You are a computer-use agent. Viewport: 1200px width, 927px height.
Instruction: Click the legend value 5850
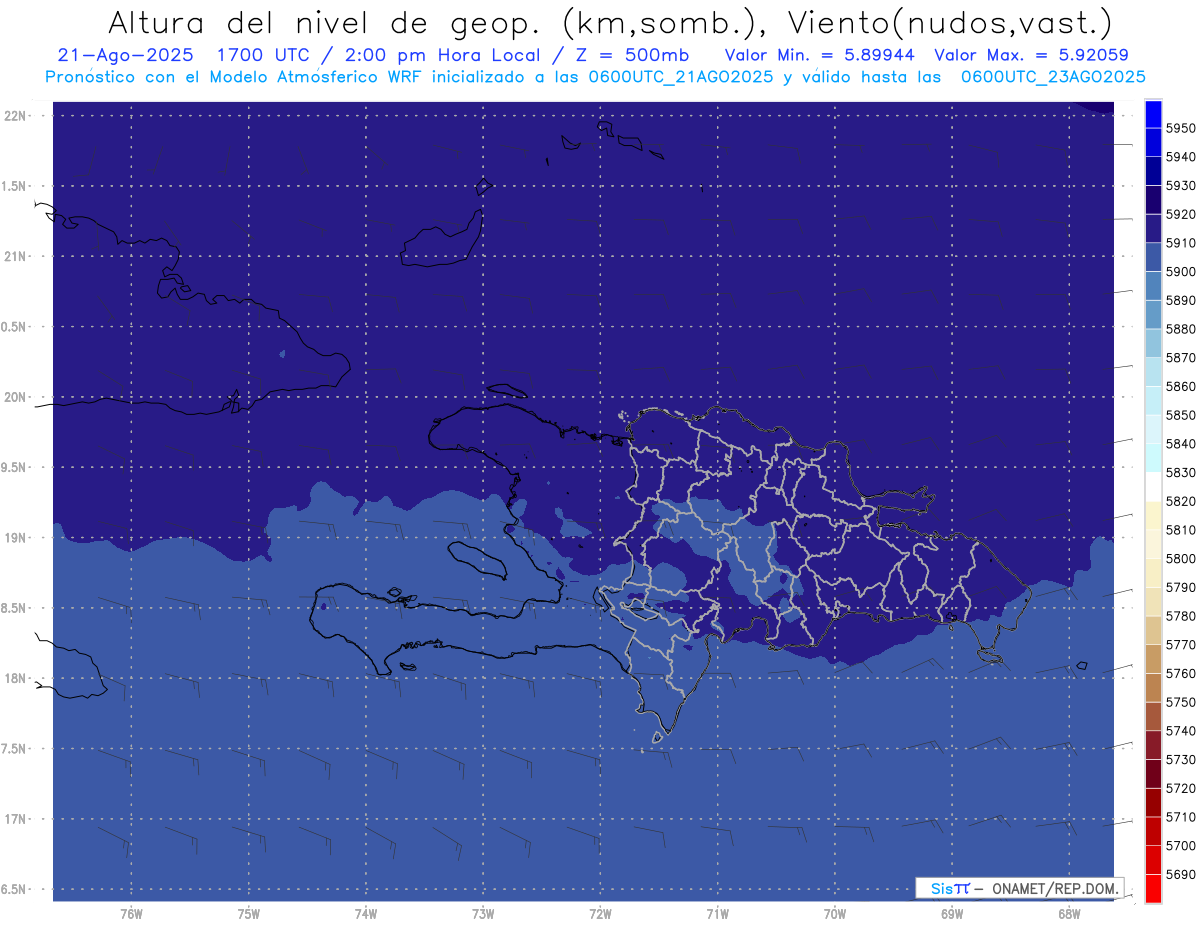click(1180, 415)
